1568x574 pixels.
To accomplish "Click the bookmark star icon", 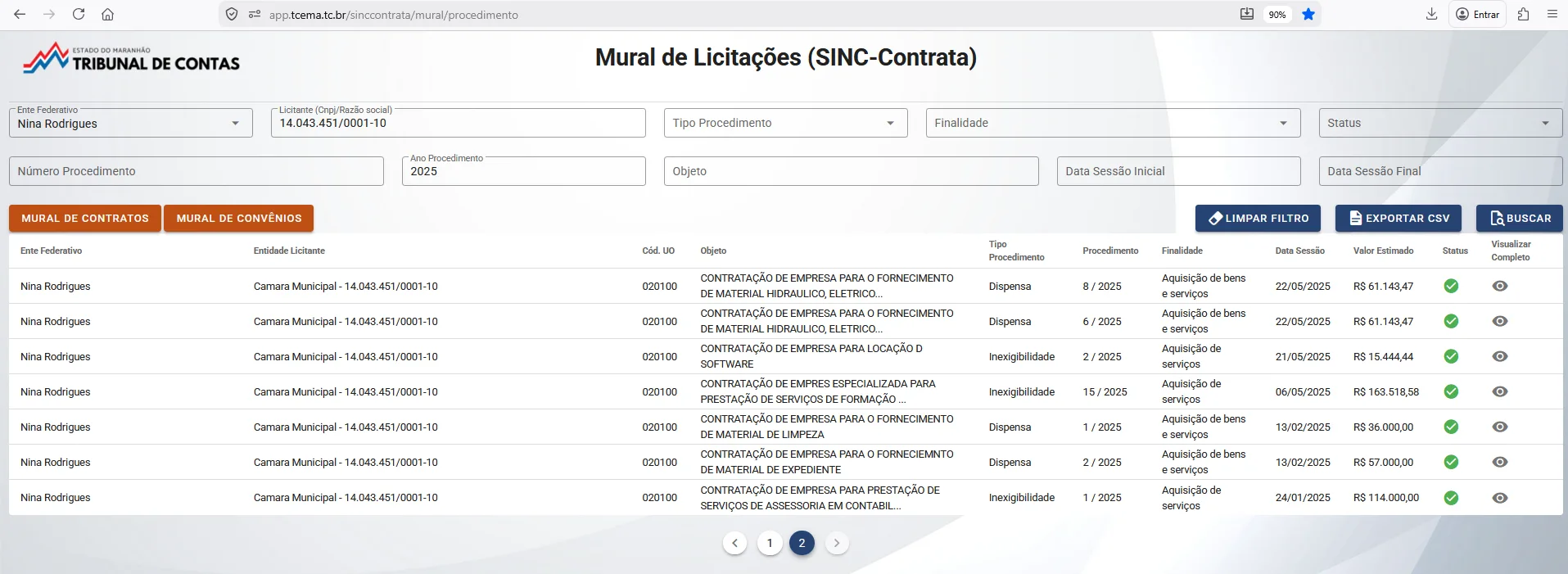I will point(1308,14).
